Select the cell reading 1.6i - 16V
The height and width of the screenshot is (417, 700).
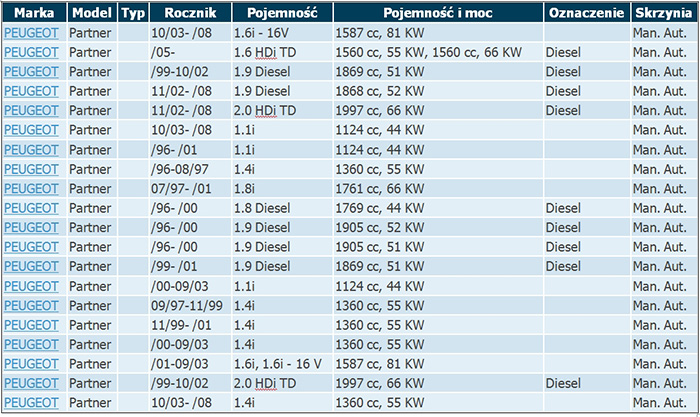click(283, 33)
